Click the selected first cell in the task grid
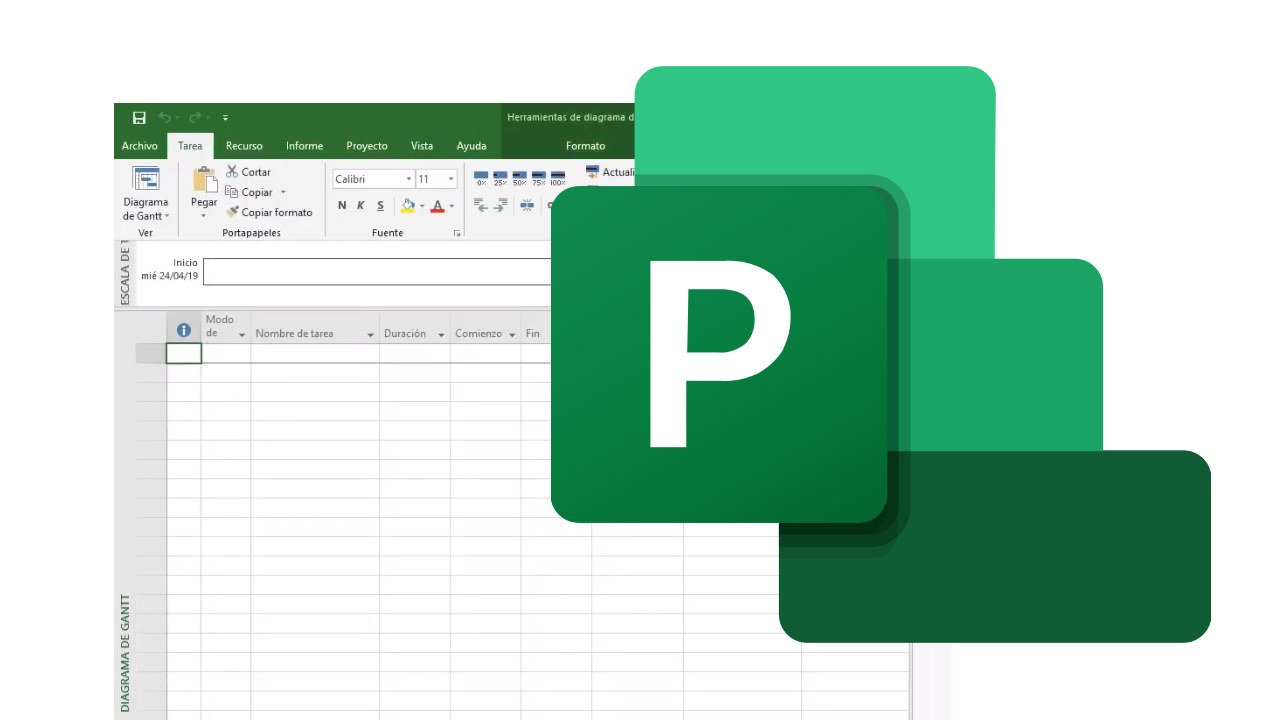The width and height of the screenshot is (1280, 720). (x=184, y=353)
